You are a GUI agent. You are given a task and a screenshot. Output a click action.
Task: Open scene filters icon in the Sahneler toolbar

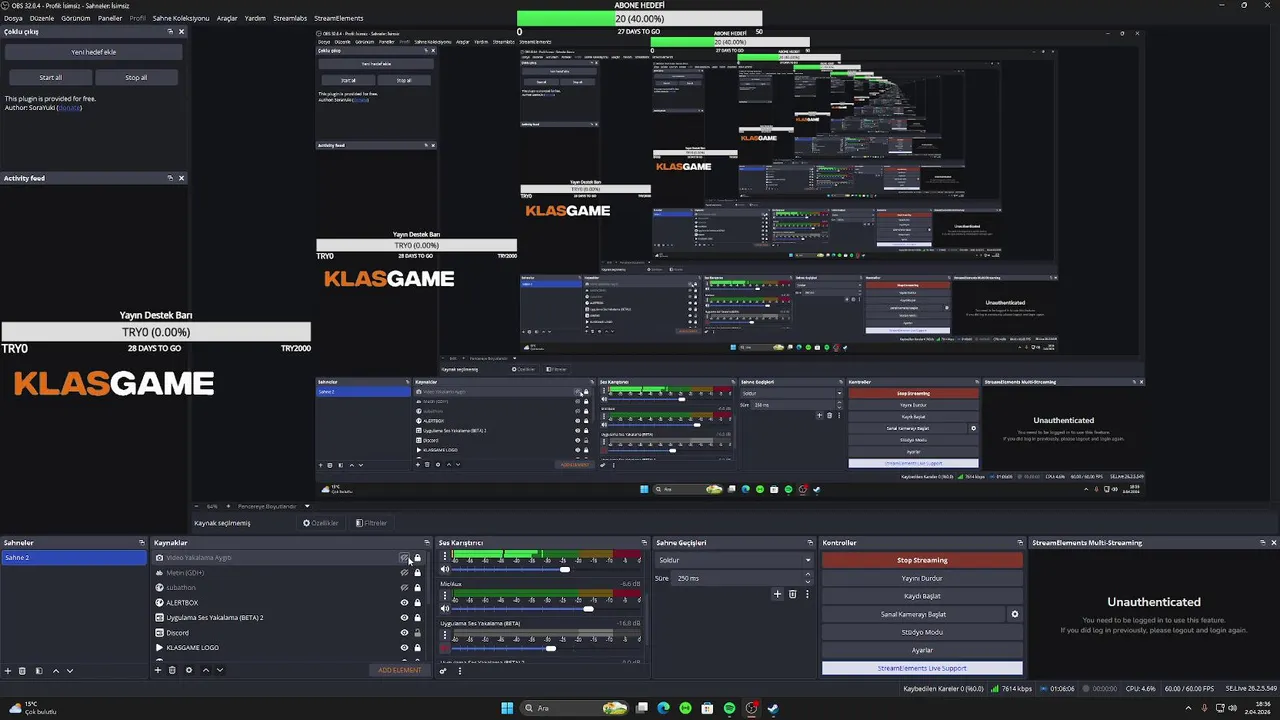(39, 670)
